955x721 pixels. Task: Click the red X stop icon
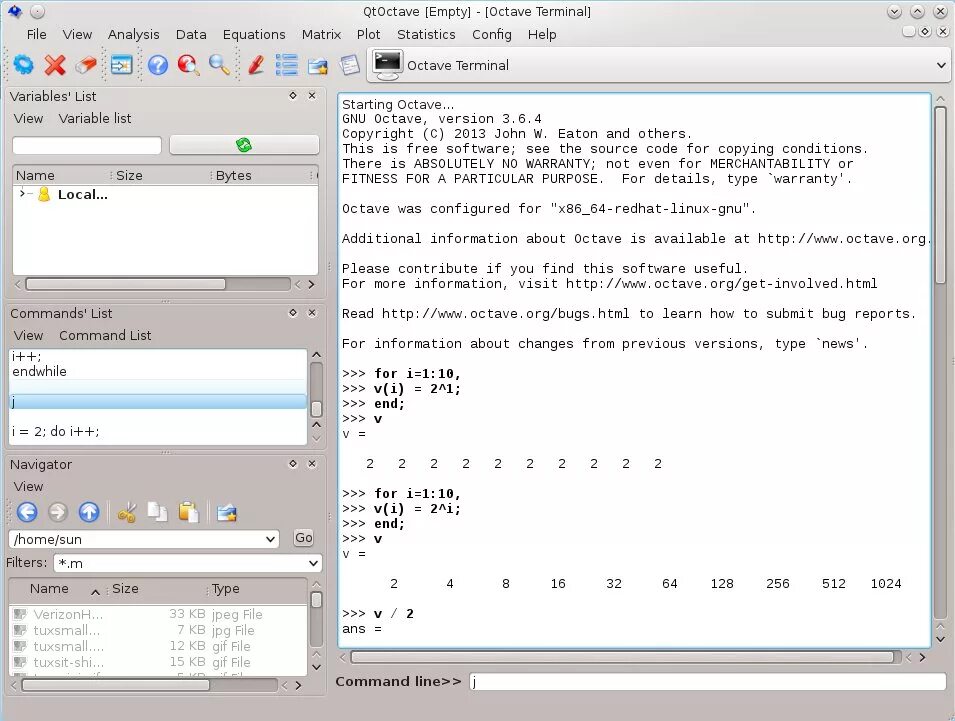point(55,65)
